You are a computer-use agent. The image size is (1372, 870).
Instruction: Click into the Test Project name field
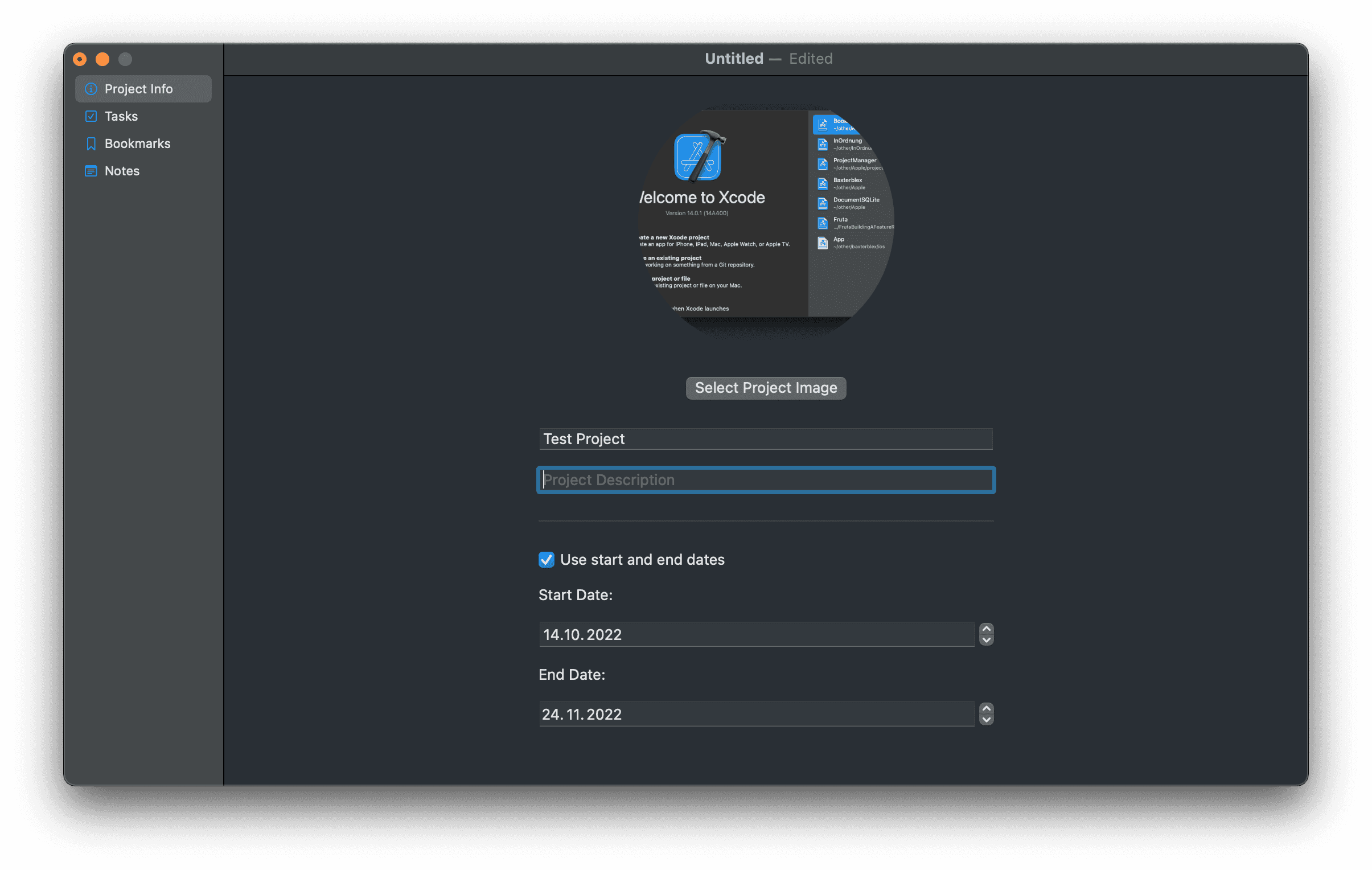point(766,440)
